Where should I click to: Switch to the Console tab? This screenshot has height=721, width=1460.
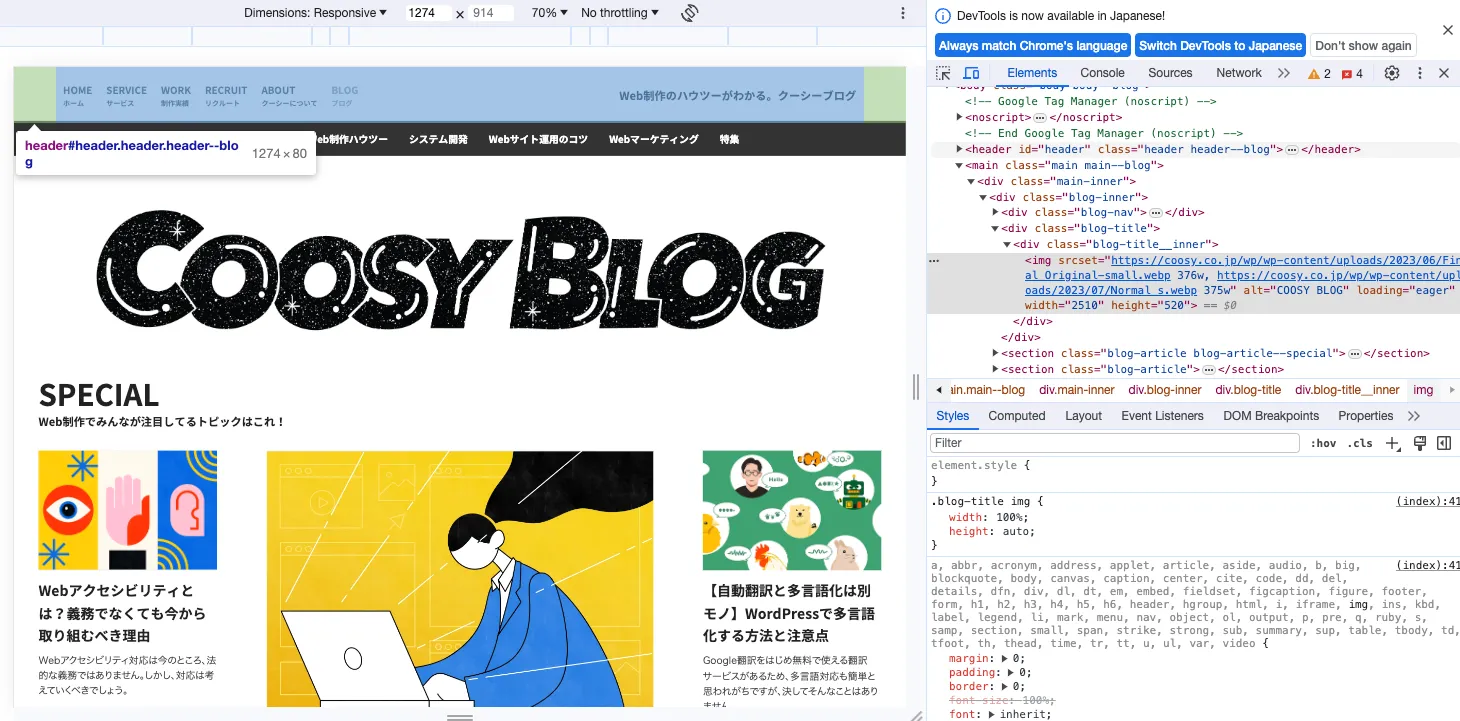pos(1102,73)
